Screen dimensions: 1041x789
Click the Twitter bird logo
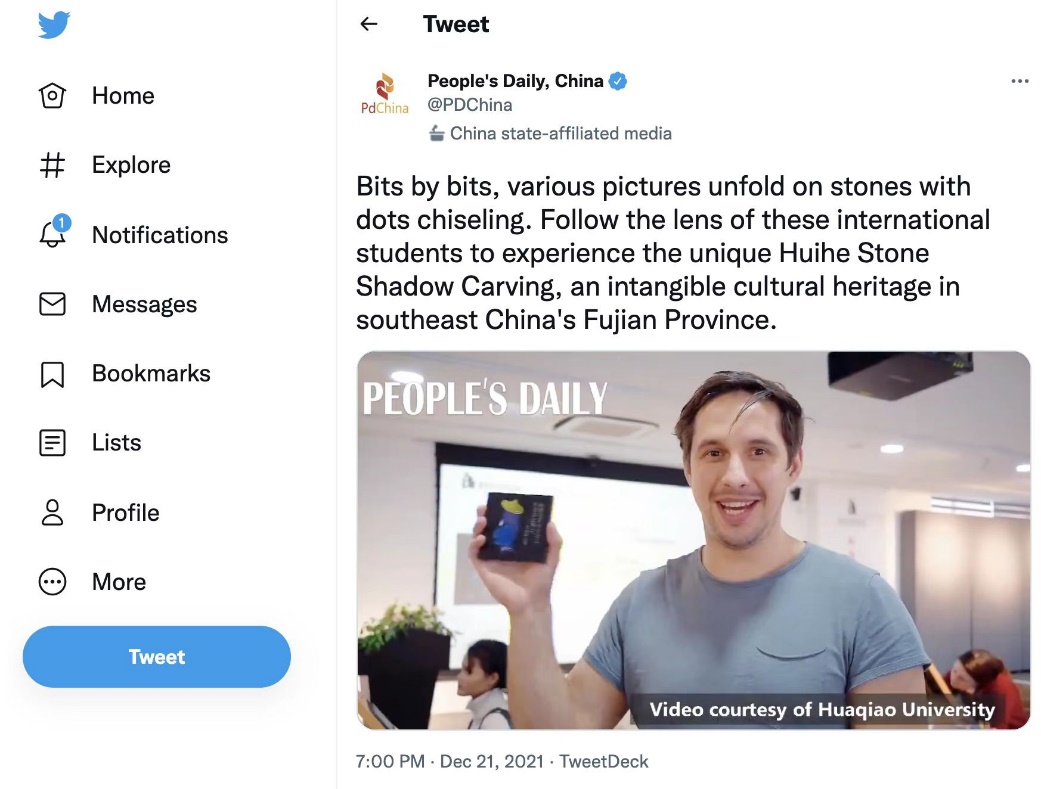(x=54, y=24)
